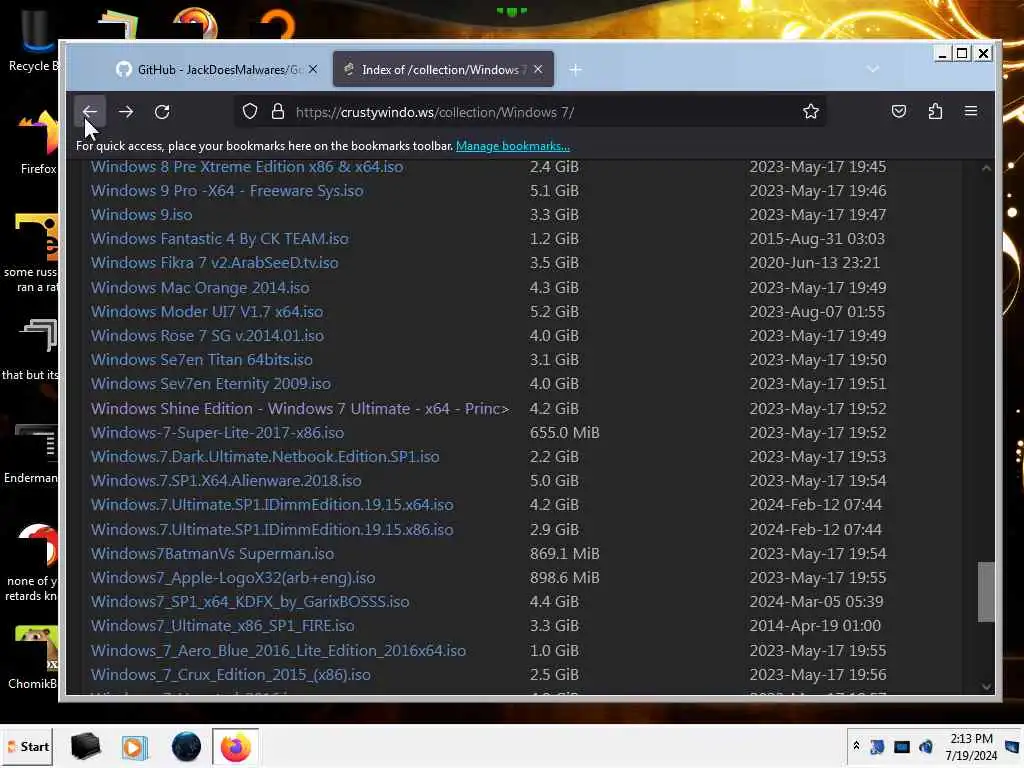Open the Pocket save icon
Screen dimensions: 1024x768
[899, 112]
